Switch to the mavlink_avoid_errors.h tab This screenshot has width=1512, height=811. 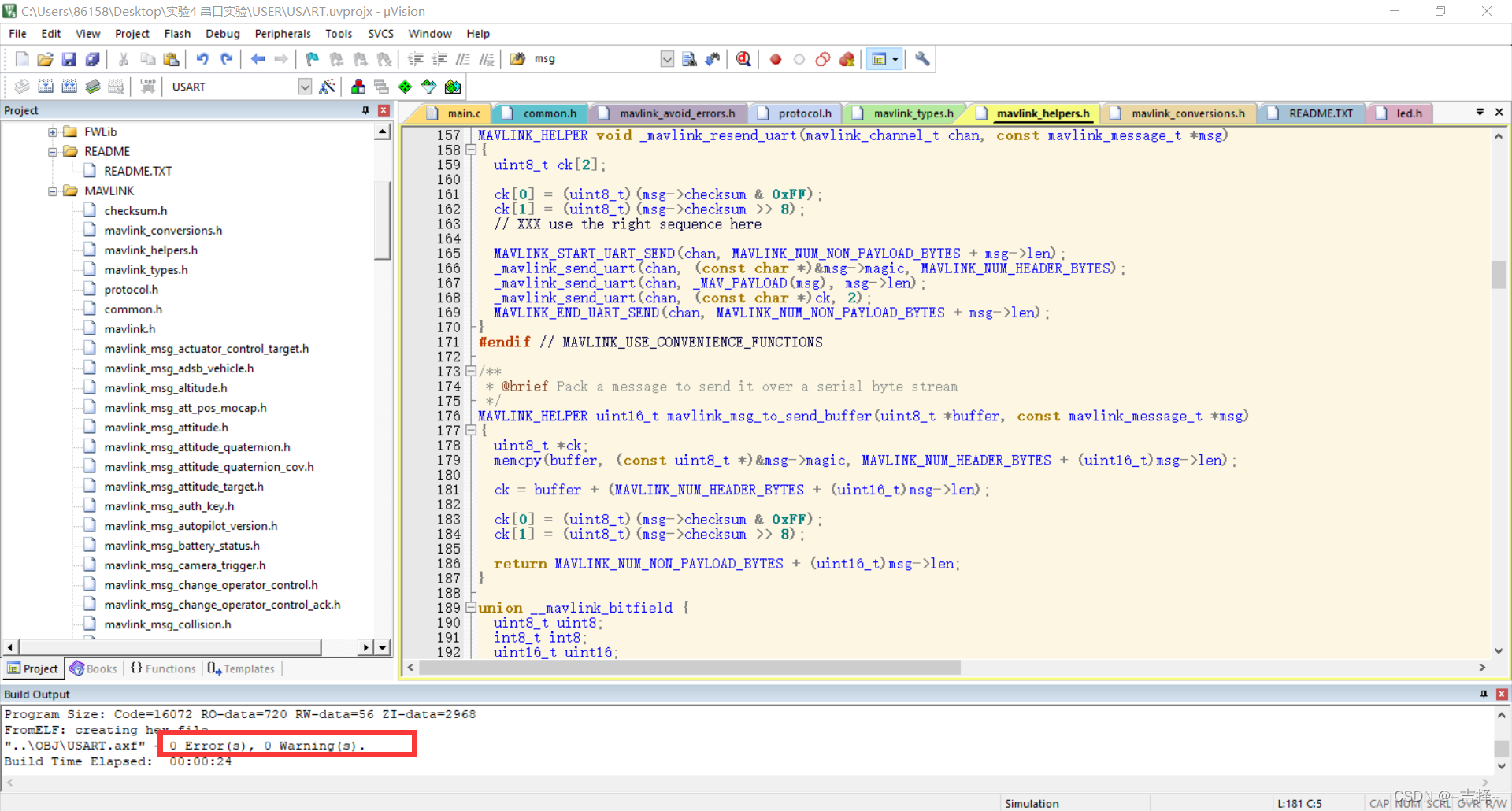[x=669, y=113]
